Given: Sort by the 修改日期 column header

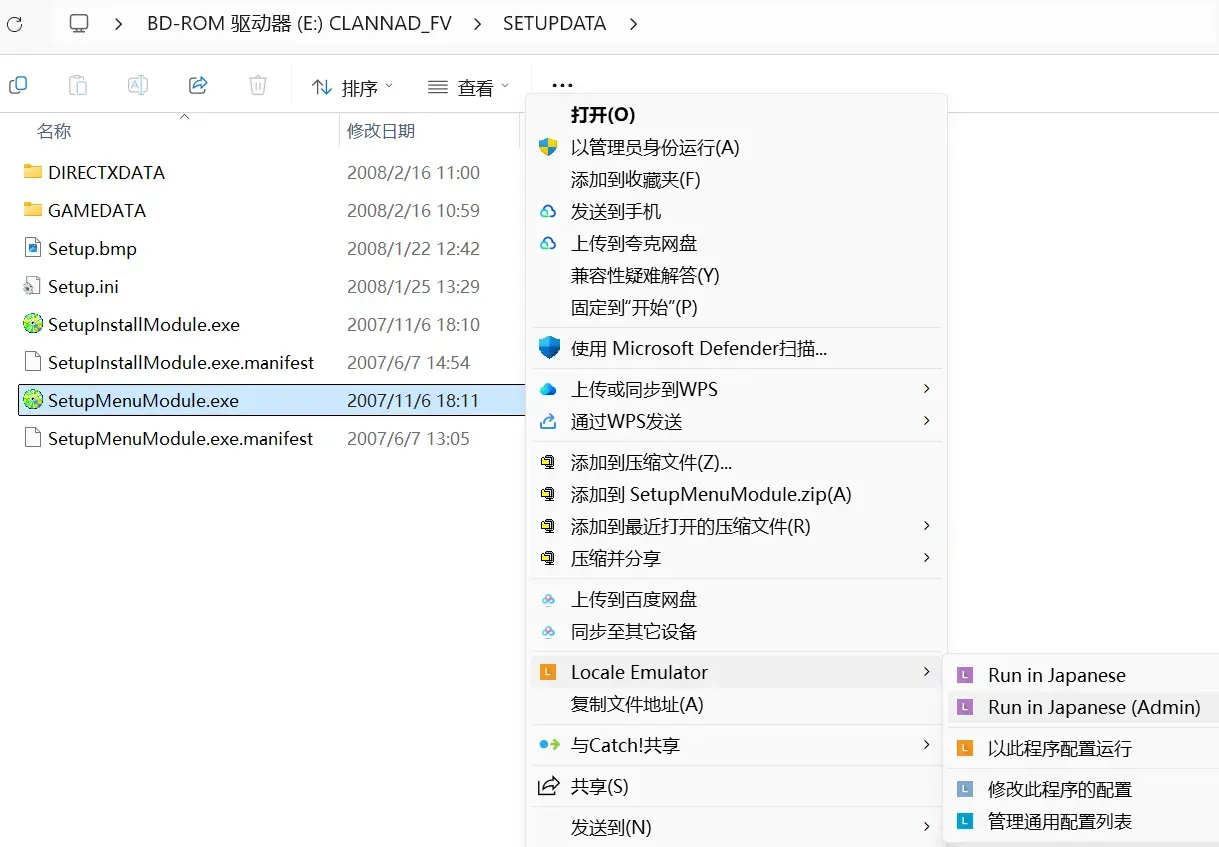Looking at the screenshot, I should 381,131.
